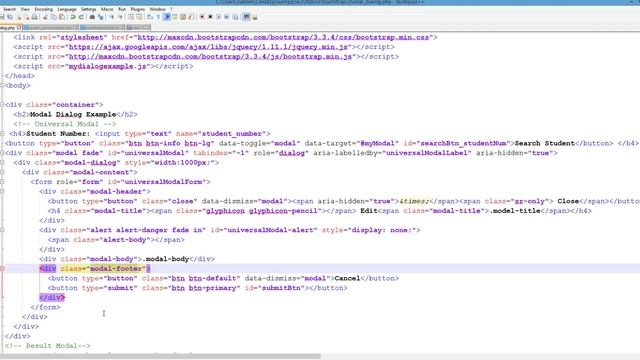Click the "Student Number:" text in code
640x360 pixels.
(x=58, y=133)
